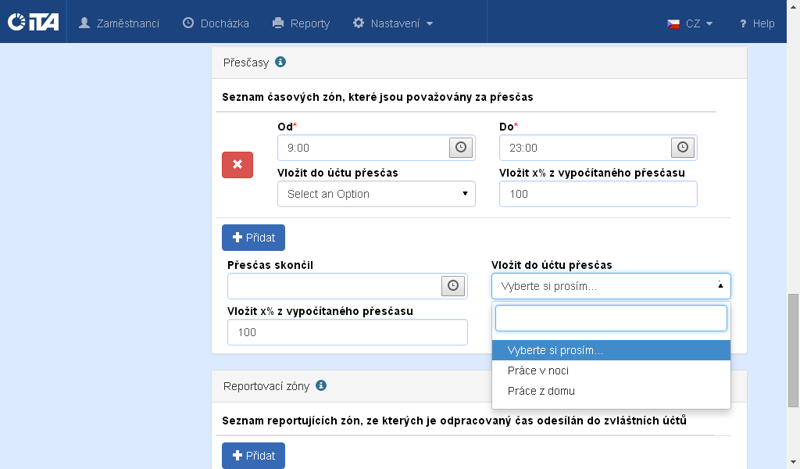Open the Docházka page
Viewport: 800px width, 469px height.
(x=215, y=23)
